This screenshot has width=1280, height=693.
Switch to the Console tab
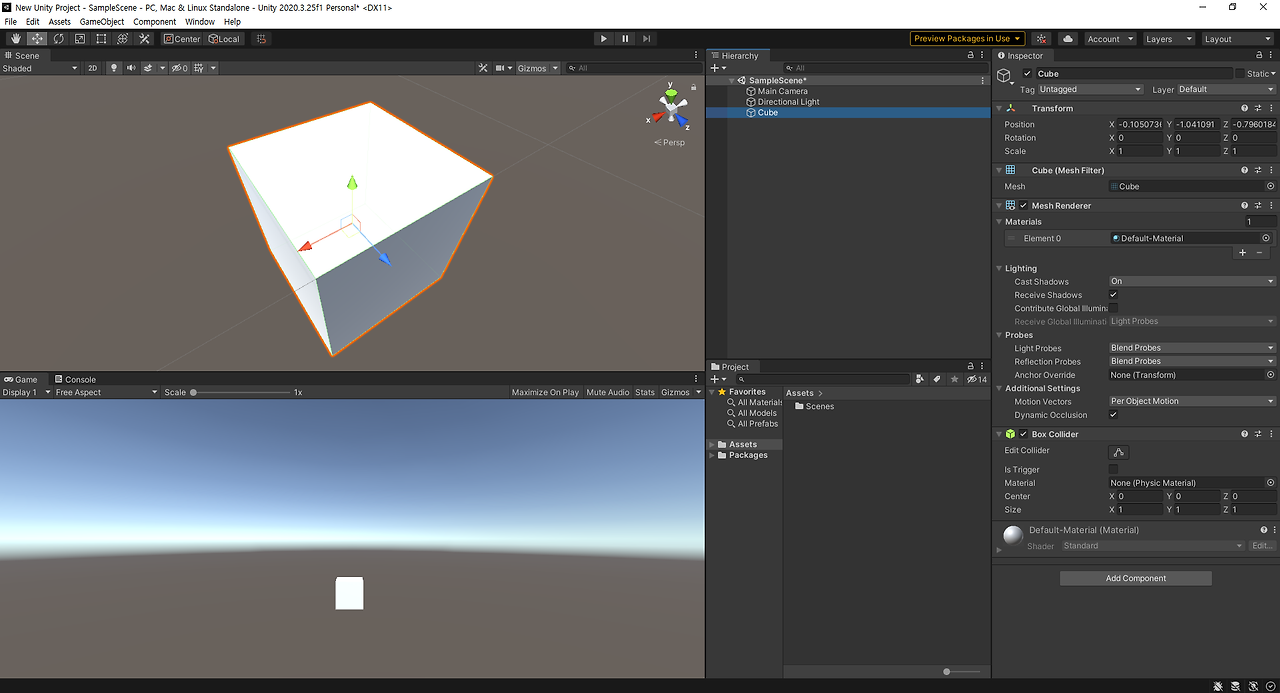[75, 379]
